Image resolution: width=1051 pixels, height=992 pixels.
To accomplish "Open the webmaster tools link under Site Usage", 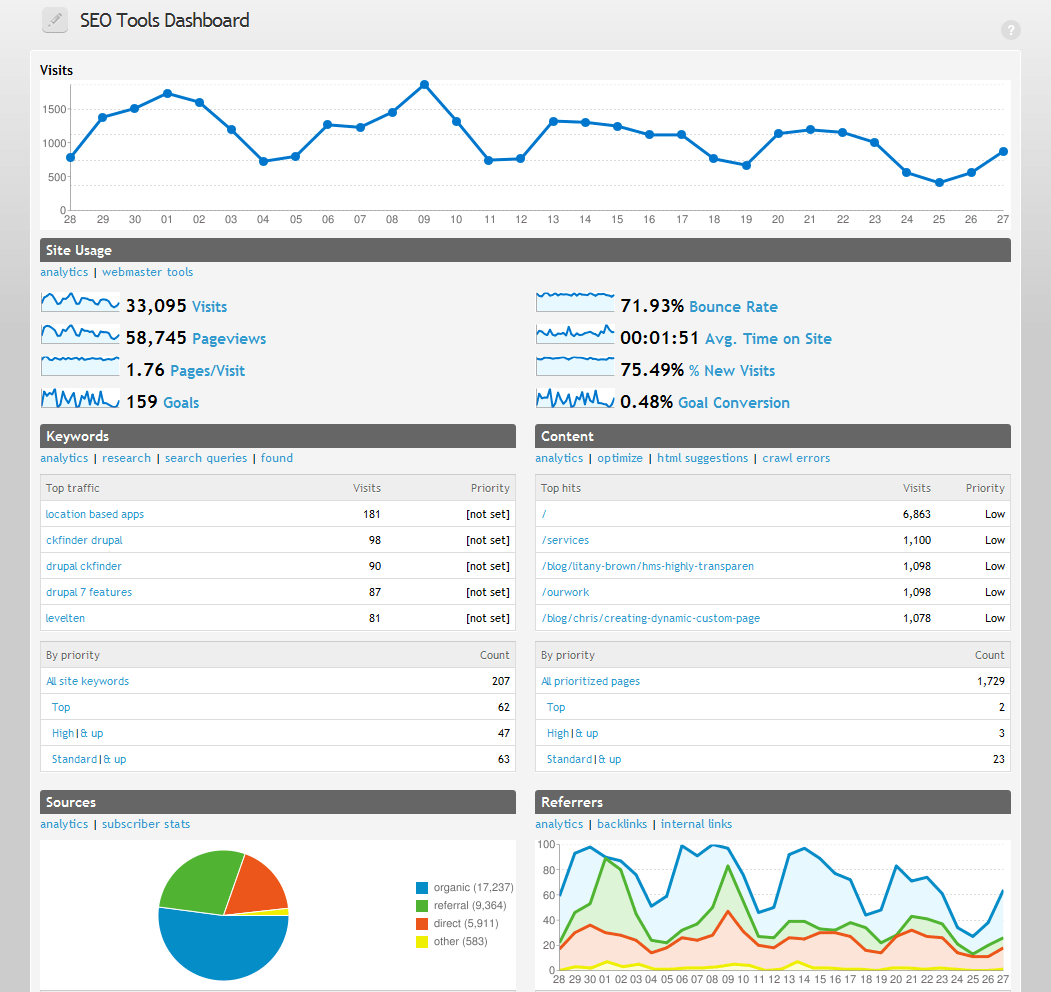I will click(147, 271).
